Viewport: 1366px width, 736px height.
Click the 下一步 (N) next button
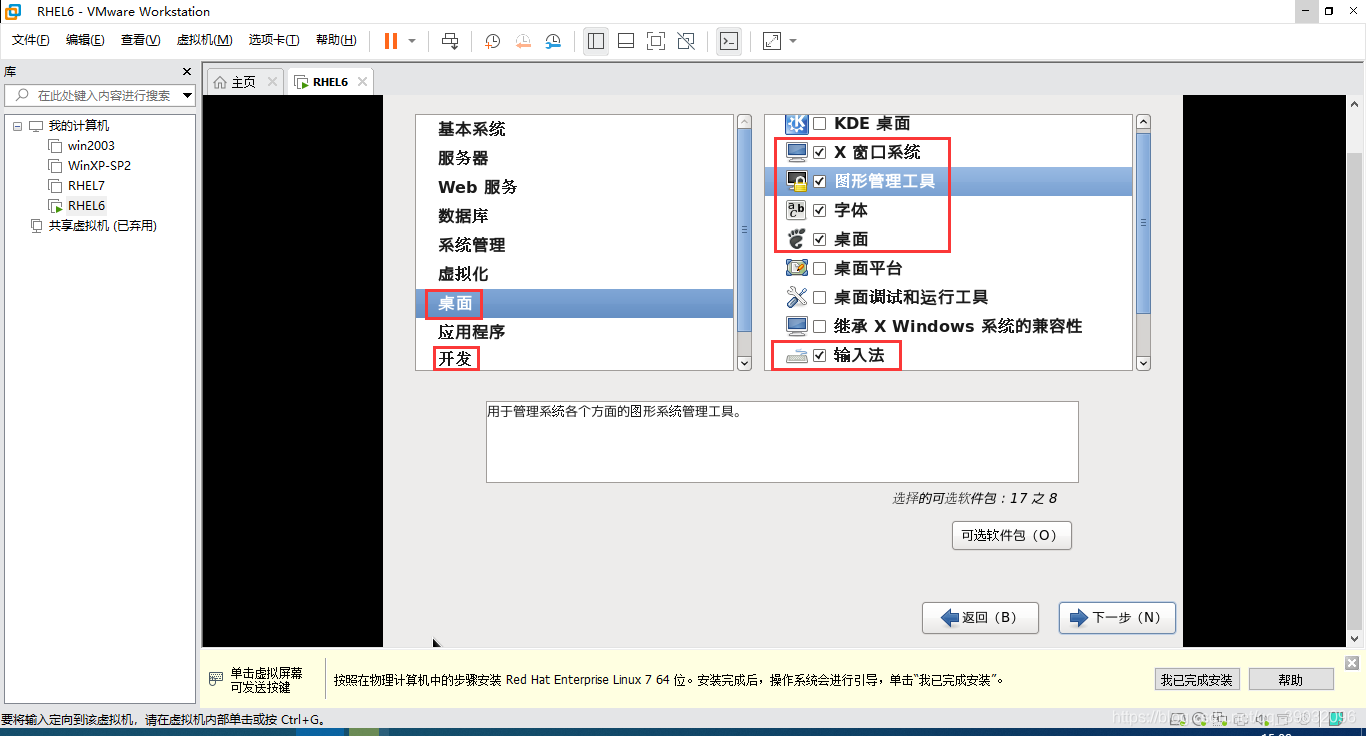point(1117,618)
